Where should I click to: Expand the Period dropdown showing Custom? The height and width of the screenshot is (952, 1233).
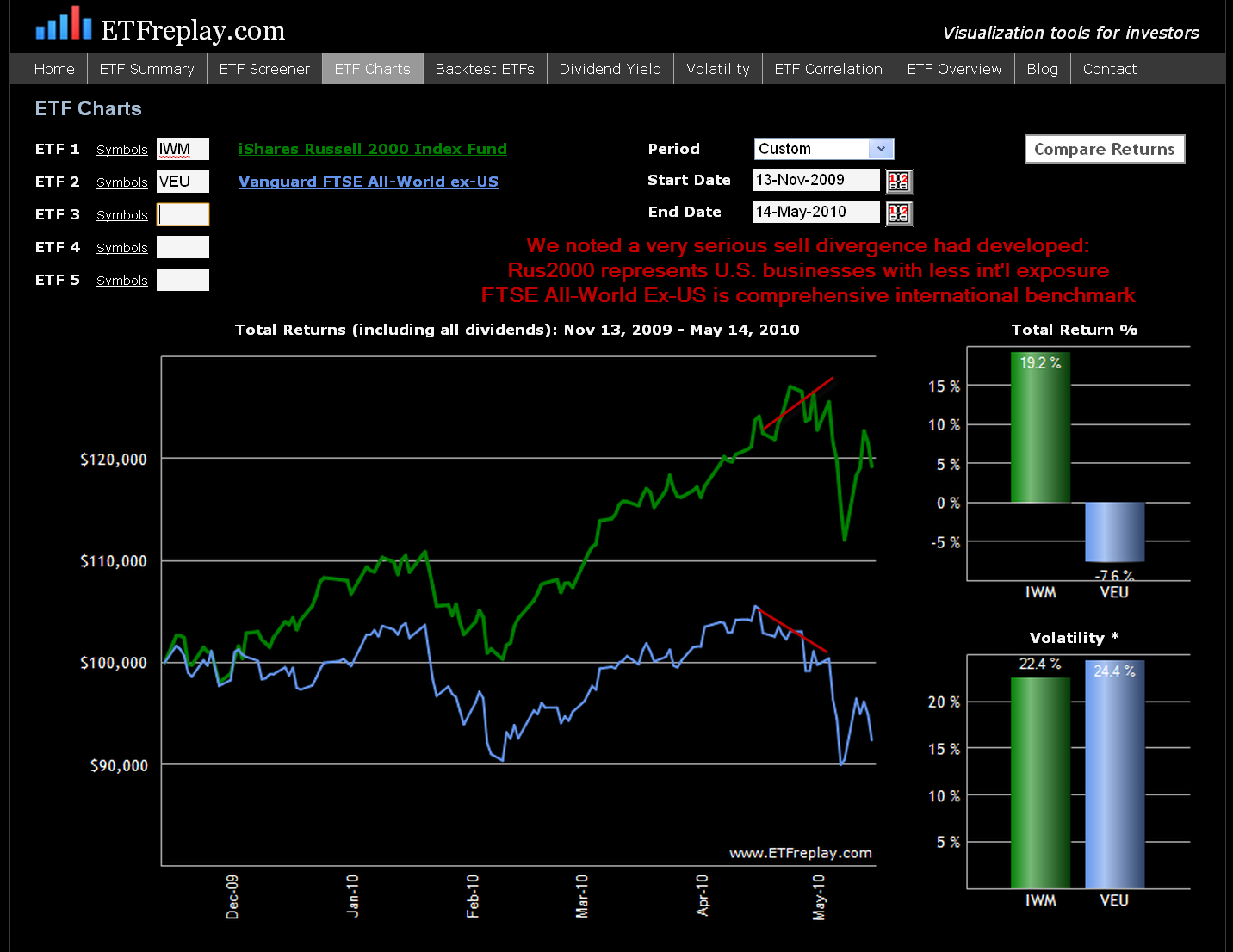pyautogui.click(x=824, y=149)
